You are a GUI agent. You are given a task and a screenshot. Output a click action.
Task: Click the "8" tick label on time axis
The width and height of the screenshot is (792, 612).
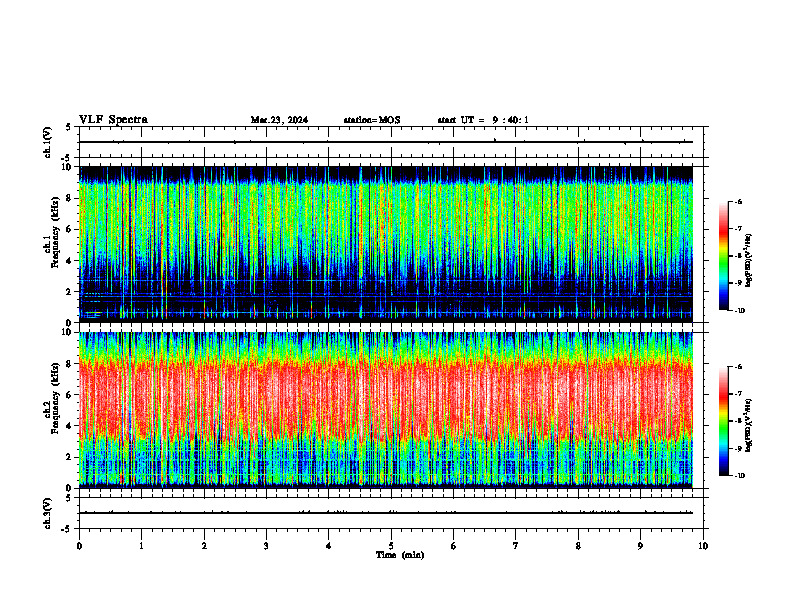[578, 546]
